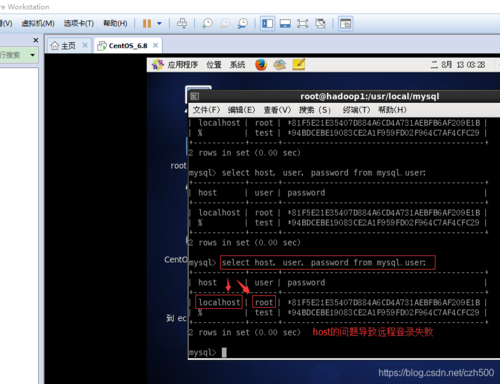This screenshot has width=500, height=384.
Task: Open the terminal 查看(V) menu
Action: 277,110
